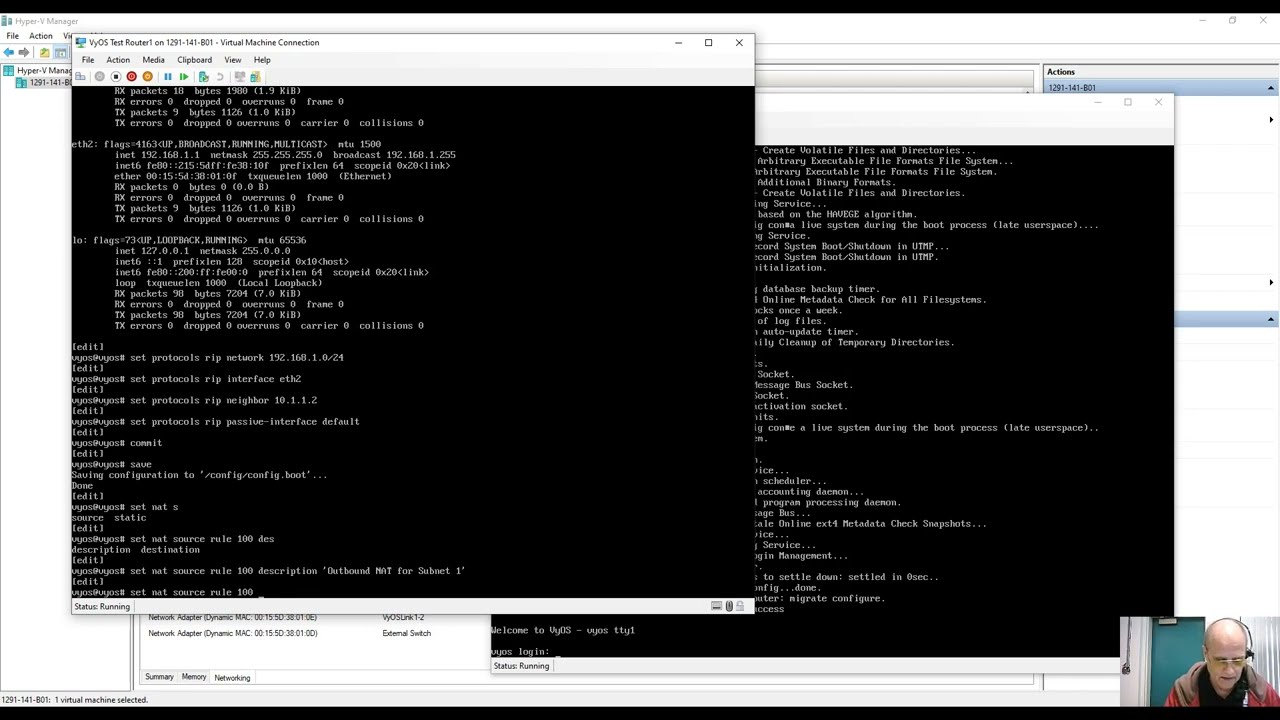Click the Enhanced Session toolbar icon

click(x=239, y=77)
